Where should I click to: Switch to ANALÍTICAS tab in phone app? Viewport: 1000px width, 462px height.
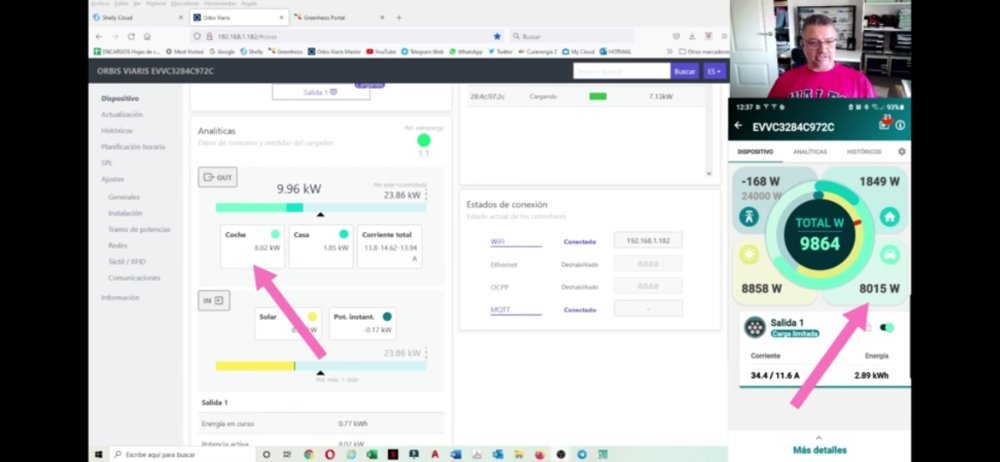810,152
